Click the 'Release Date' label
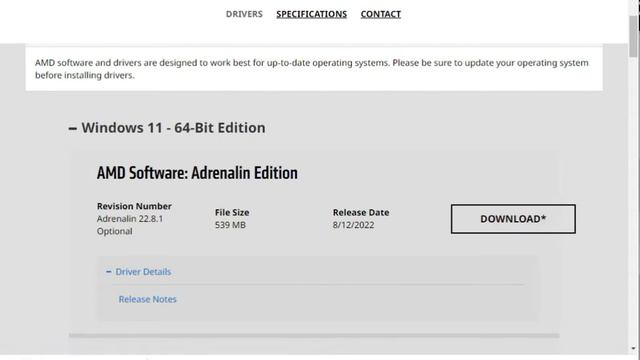This screenshot has width=640, height=360. pyautogui.click(x=361, y=213)
